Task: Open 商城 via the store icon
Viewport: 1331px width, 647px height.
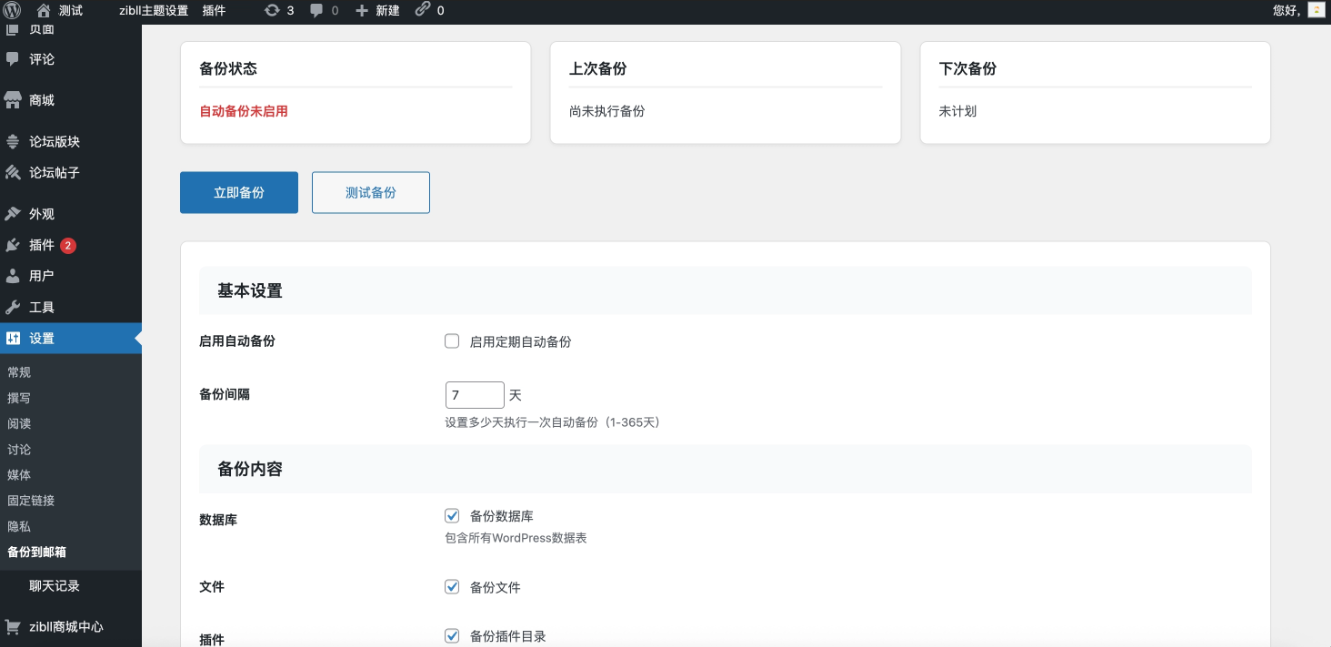Action: [x=12, y=99]
